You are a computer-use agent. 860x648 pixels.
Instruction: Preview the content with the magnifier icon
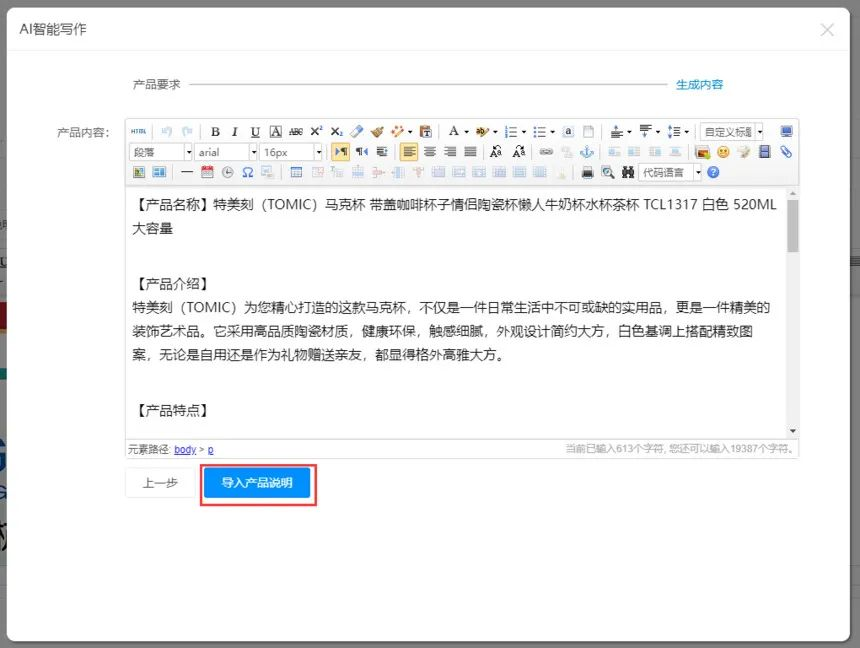tap(608, 172)
